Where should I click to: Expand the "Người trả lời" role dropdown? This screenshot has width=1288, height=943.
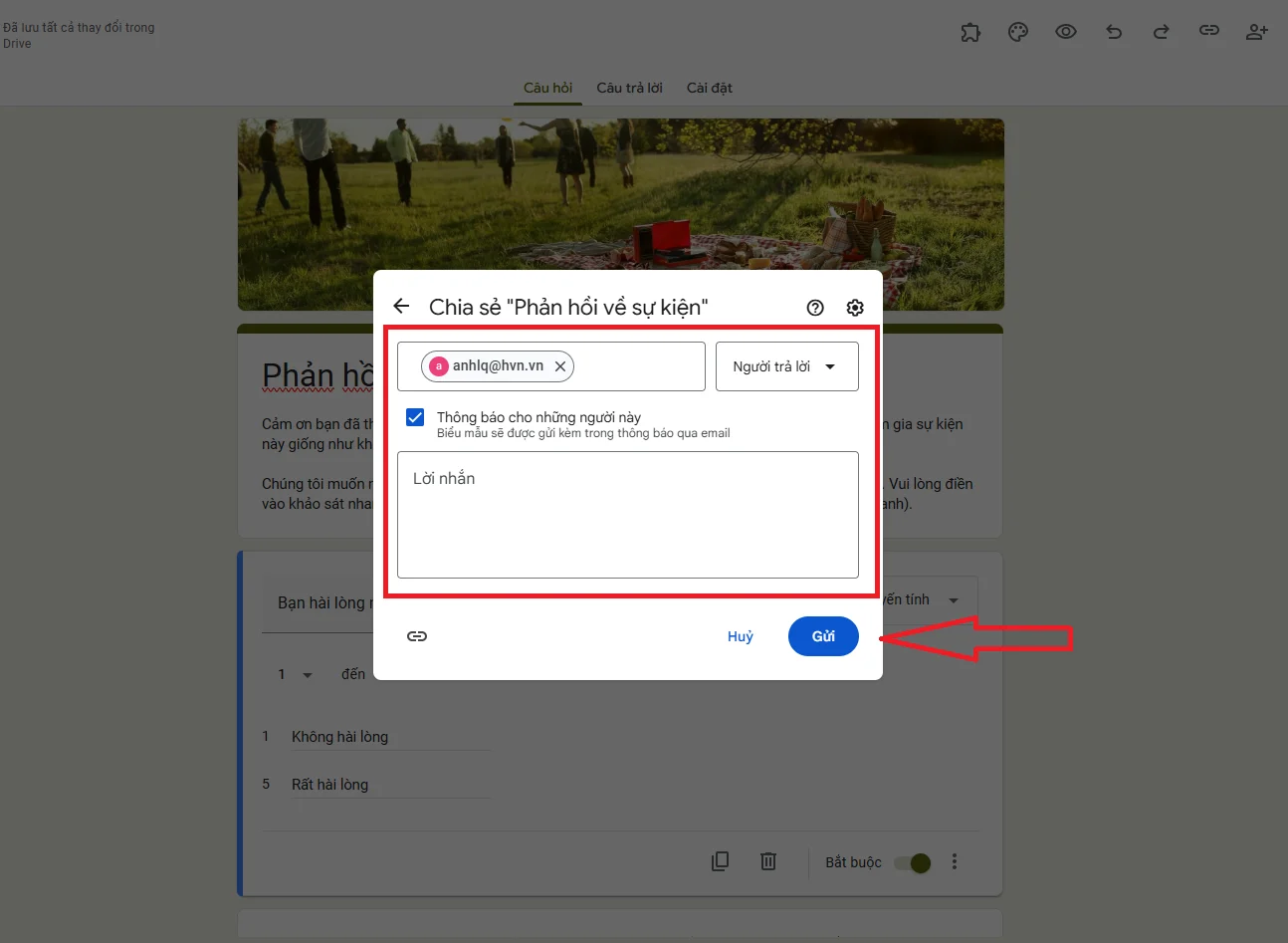[786, 366]
